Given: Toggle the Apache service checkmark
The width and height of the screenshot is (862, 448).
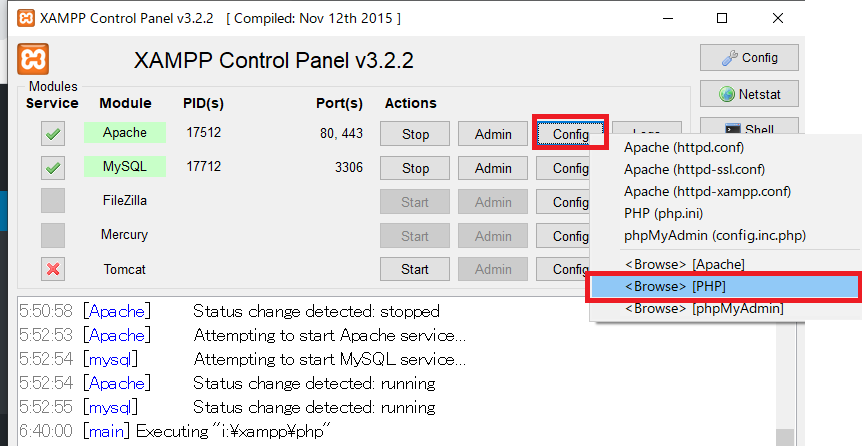Looking at the screenshot, I should [53, 133].
